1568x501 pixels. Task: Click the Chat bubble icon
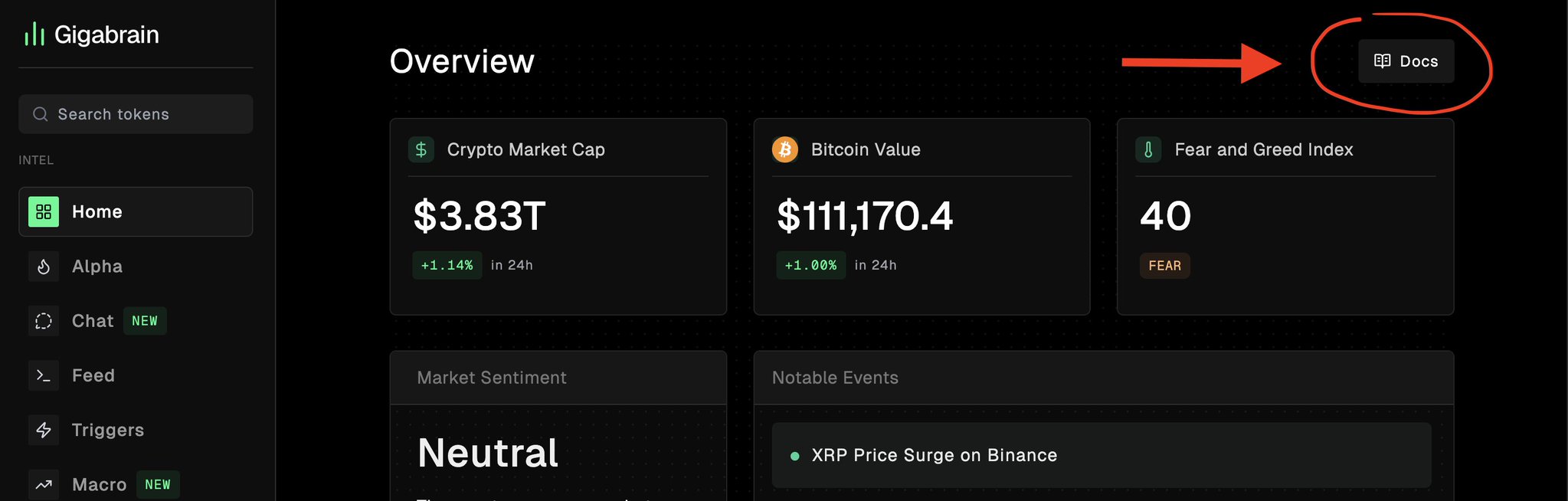(44, 321)
